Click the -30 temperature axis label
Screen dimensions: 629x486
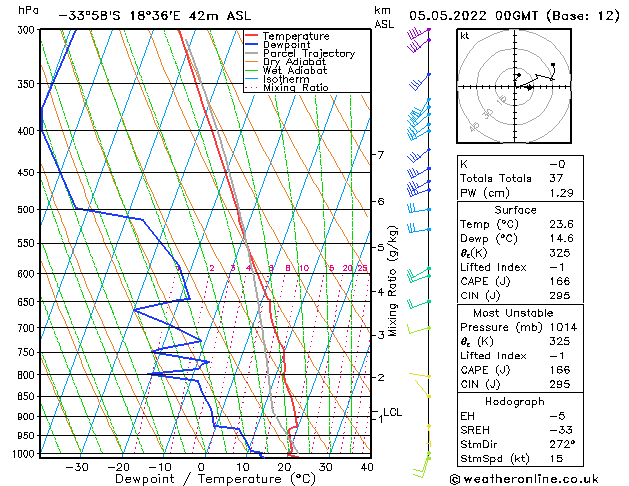point(77,467)
